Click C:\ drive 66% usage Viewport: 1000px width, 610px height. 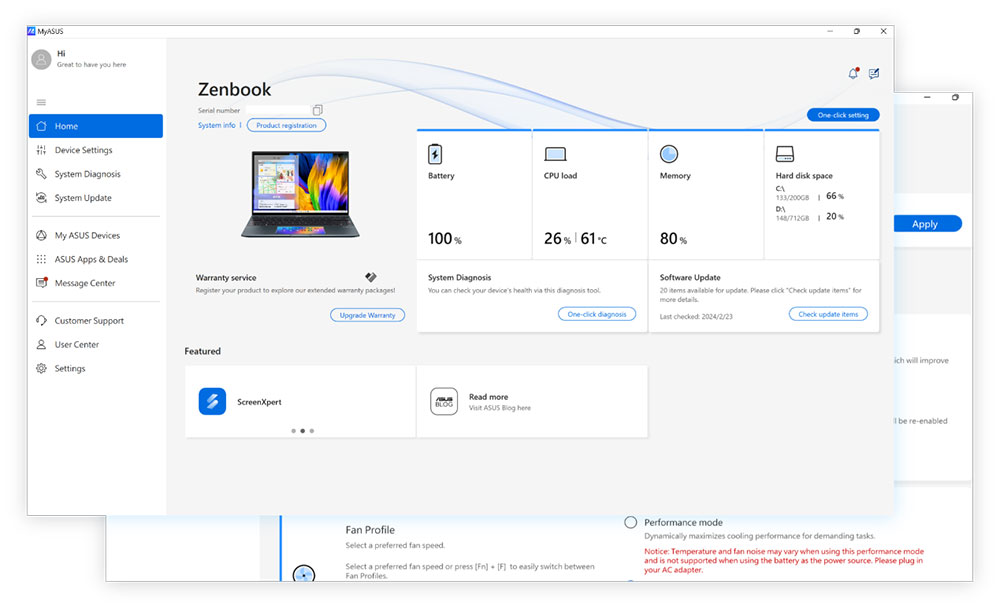point(835,196)
